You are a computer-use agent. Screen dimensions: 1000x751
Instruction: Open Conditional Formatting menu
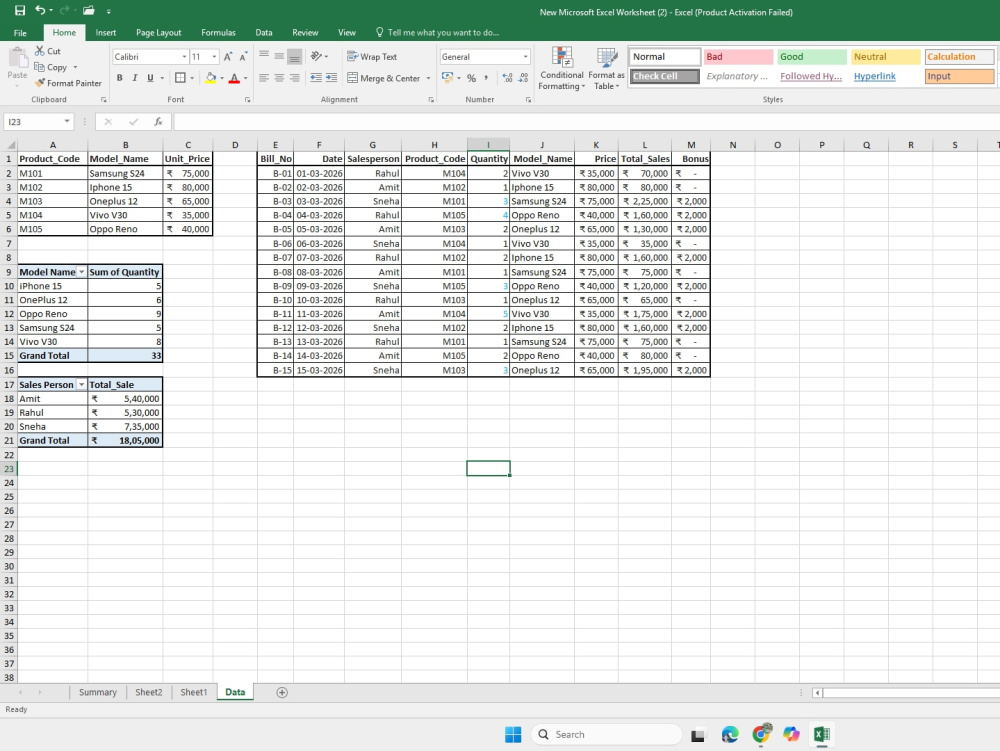point(562,68)
